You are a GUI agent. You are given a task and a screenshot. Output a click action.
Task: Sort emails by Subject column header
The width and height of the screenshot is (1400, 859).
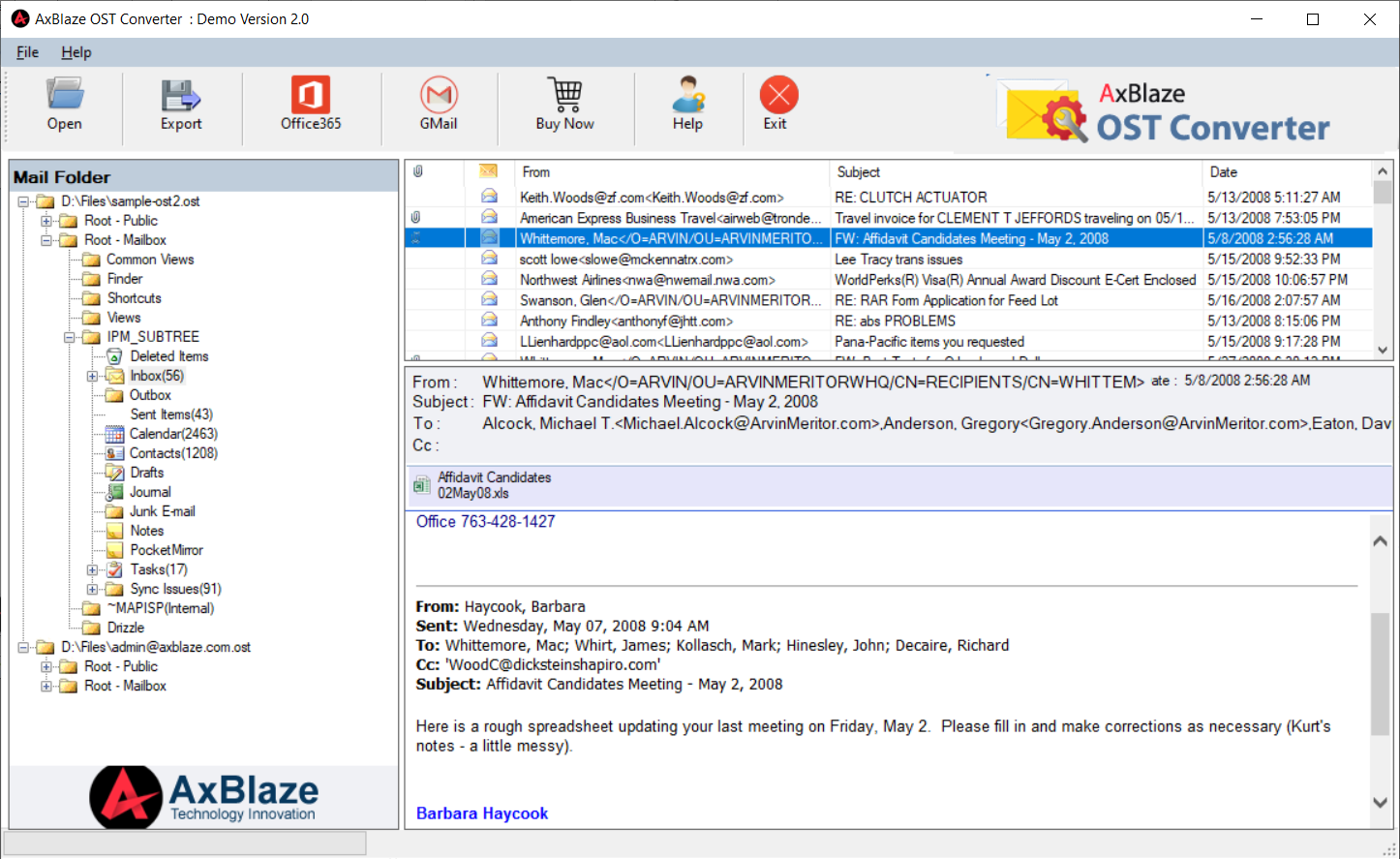(x=1016, y=171)
